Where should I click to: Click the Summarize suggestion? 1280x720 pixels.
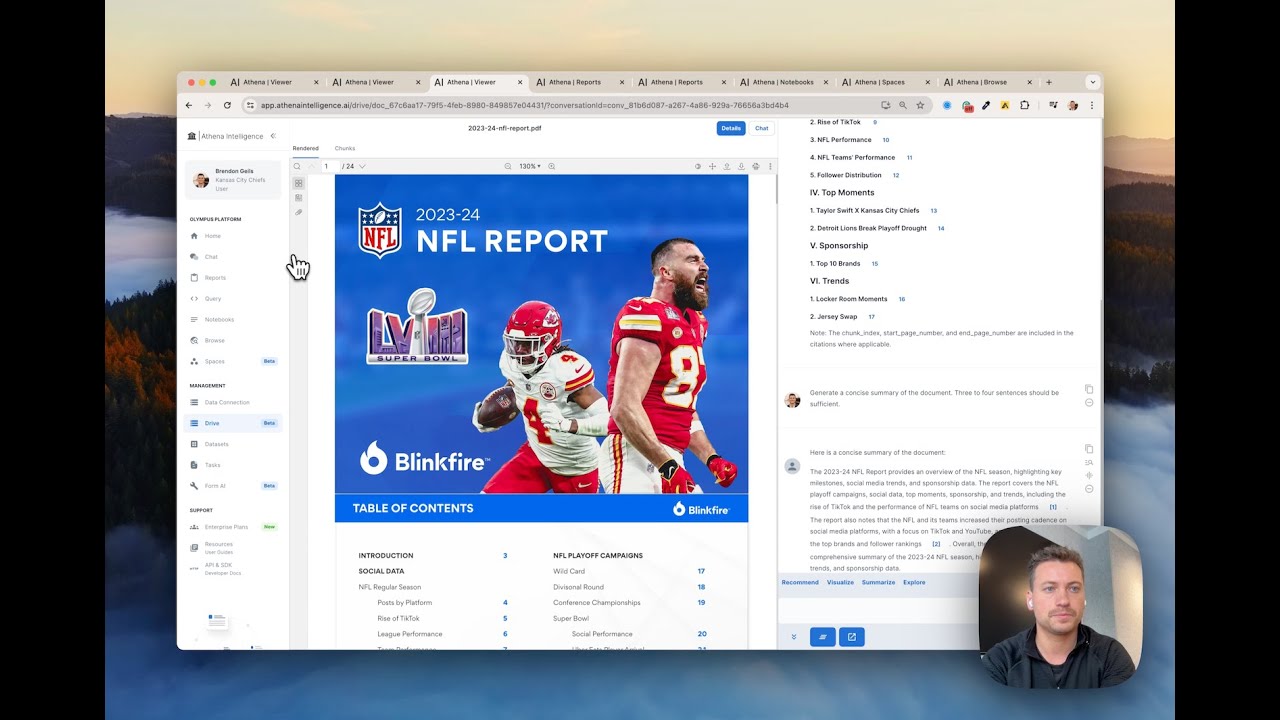878,582
